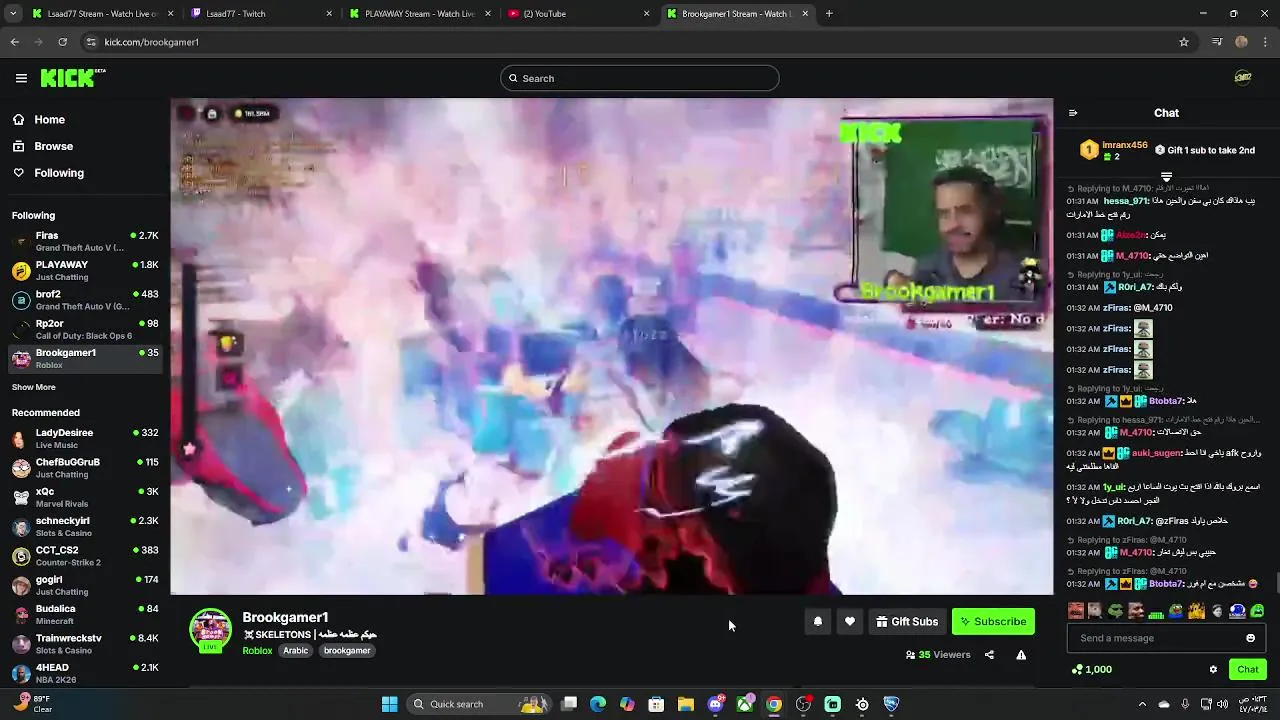The height and width of the screenshot is (720, 1280).
Task: Click the green Chat send button
Action: coord(1248,669)
